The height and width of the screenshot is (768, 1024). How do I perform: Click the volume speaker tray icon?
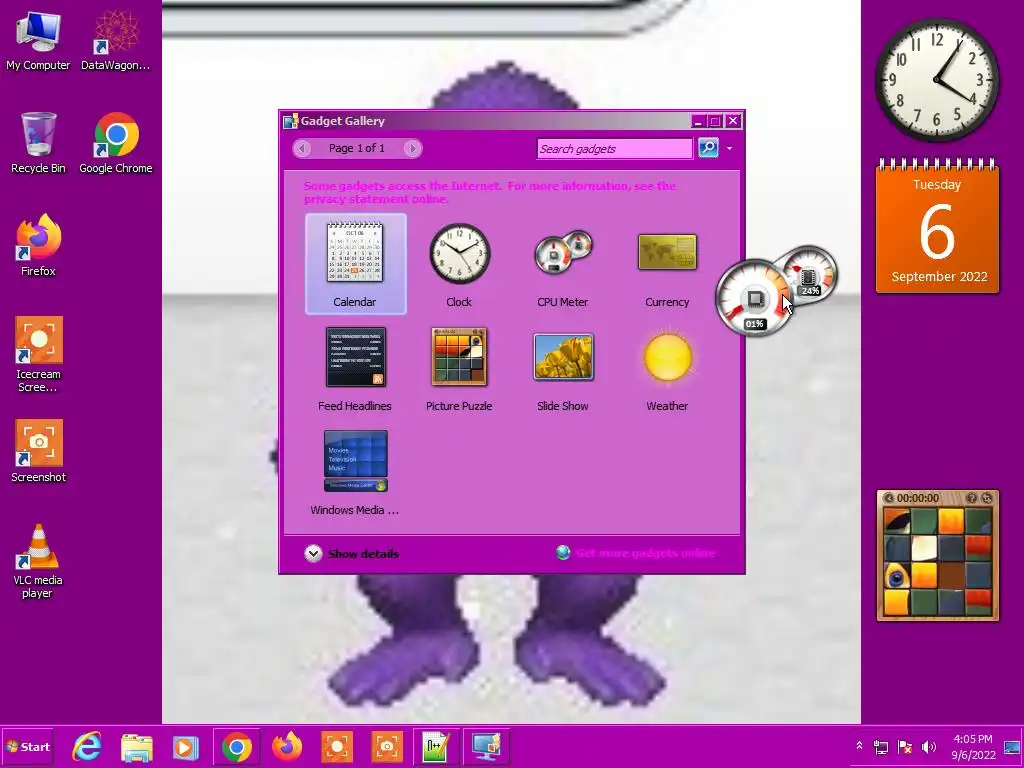928,746
